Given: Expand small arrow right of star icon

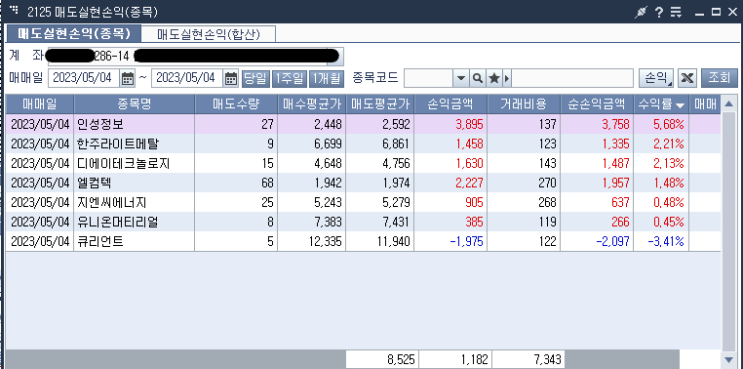Looking at the screenshot, I should [x=507, y=79].
